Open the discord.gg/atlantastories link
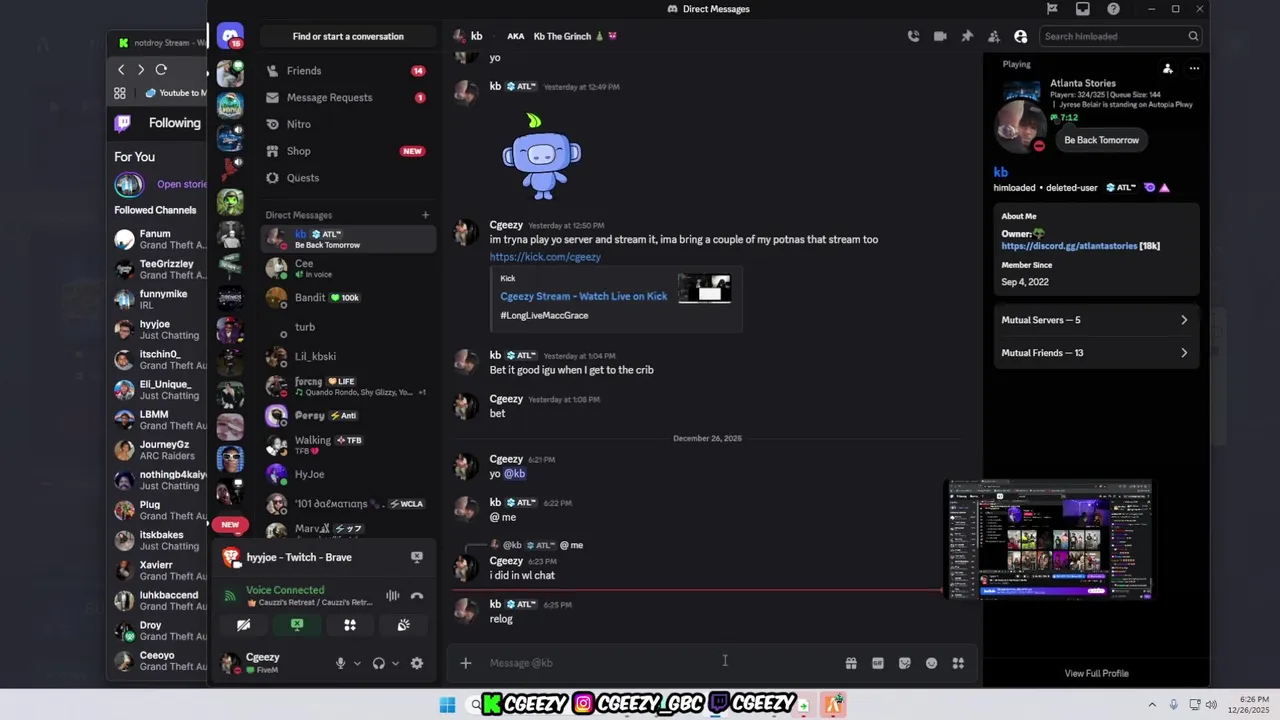 1069,246
